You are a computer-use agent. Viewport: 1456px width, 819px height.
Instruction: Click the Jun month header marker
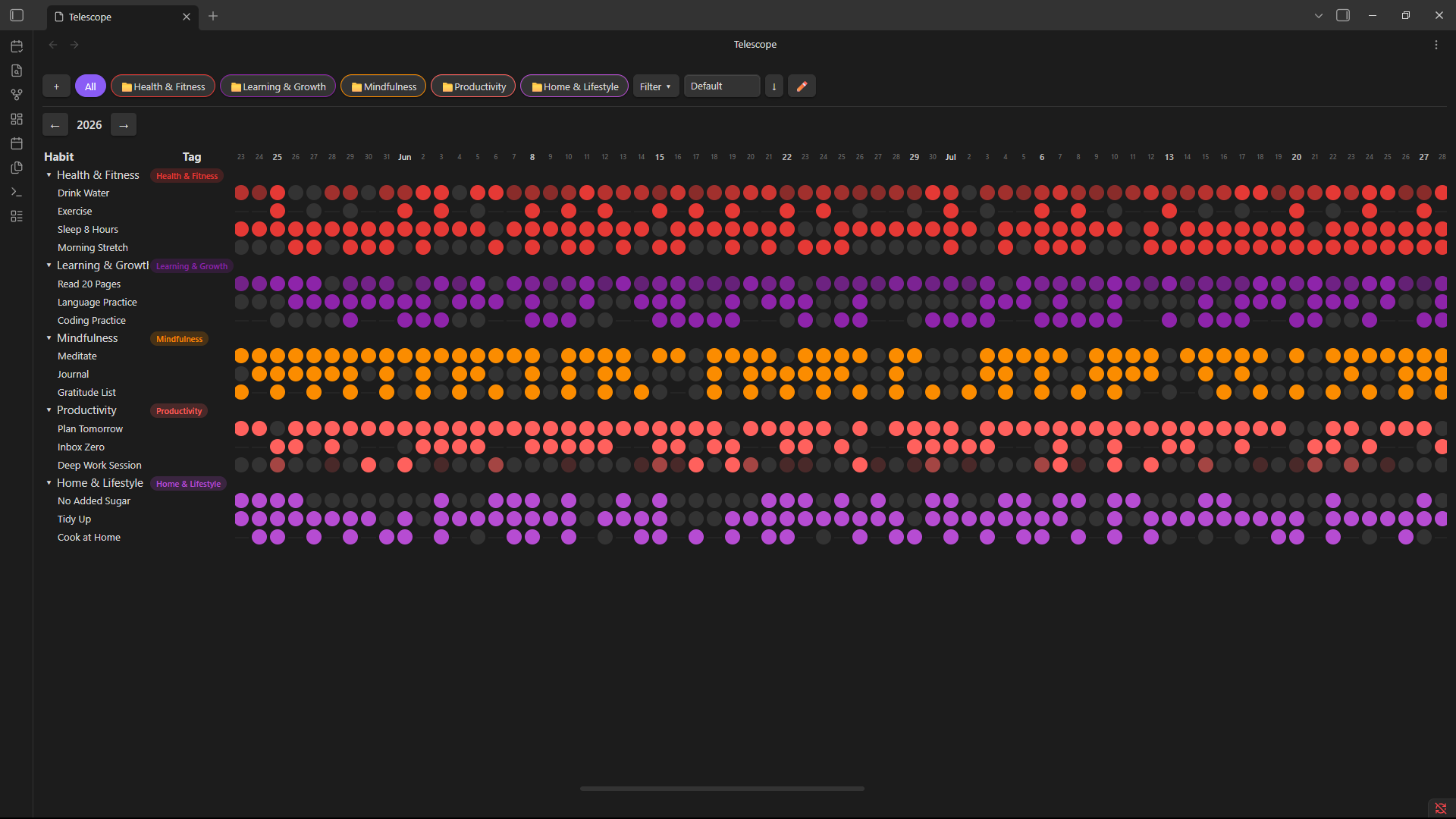[x=405, y=157]
